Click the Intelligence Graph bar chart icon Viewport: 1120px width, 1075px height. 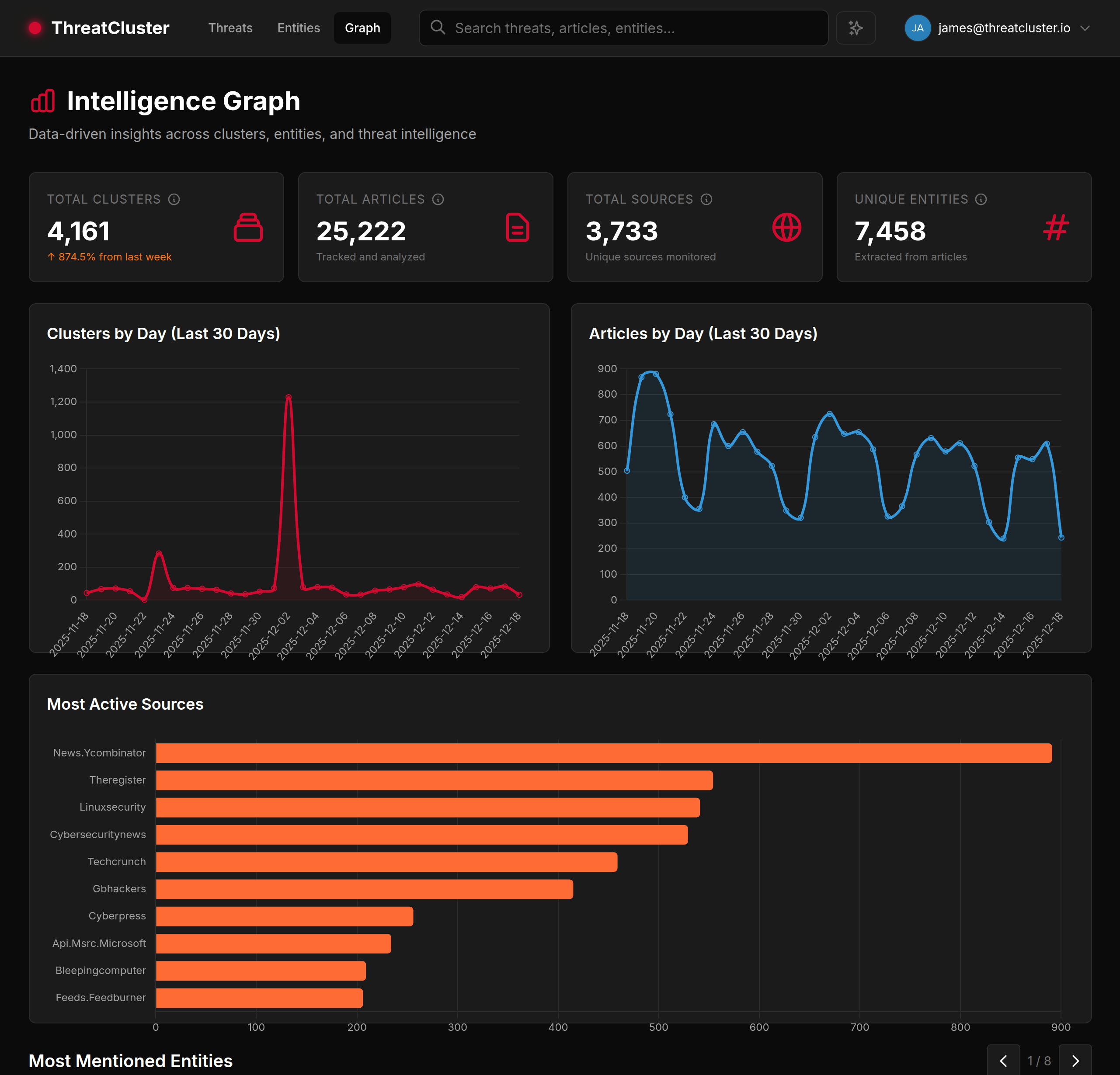[43, 101]
